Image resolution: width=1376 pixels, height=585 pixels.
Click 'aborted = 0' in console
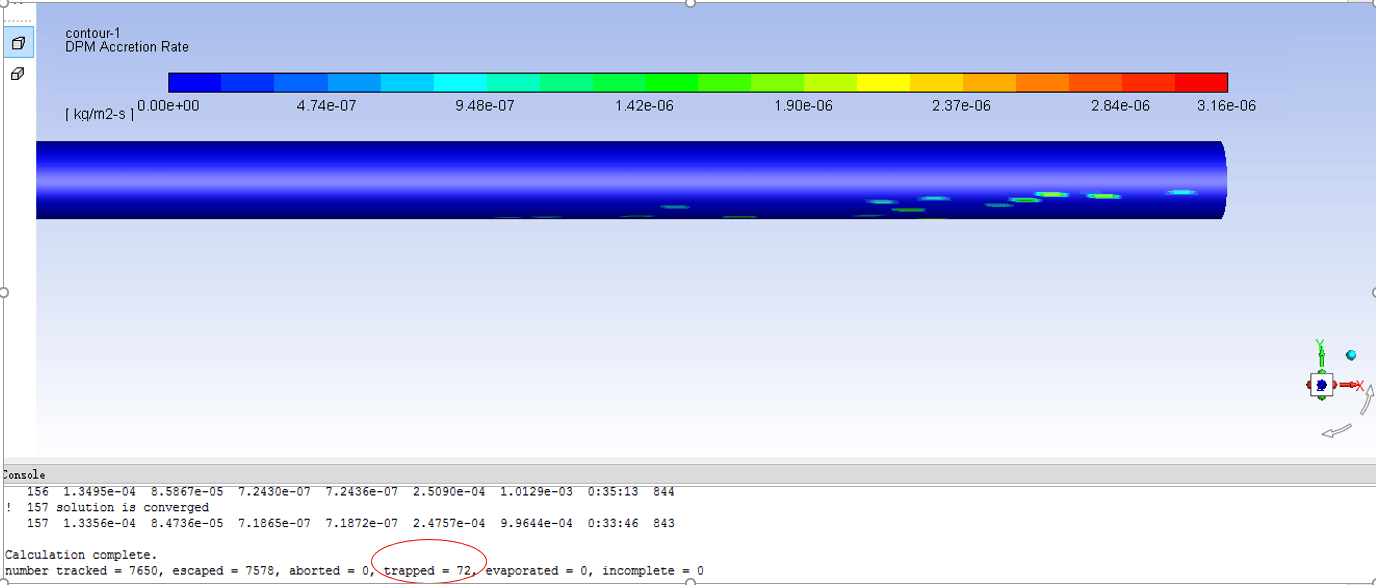pyautogui.click(x=331, y=571)
